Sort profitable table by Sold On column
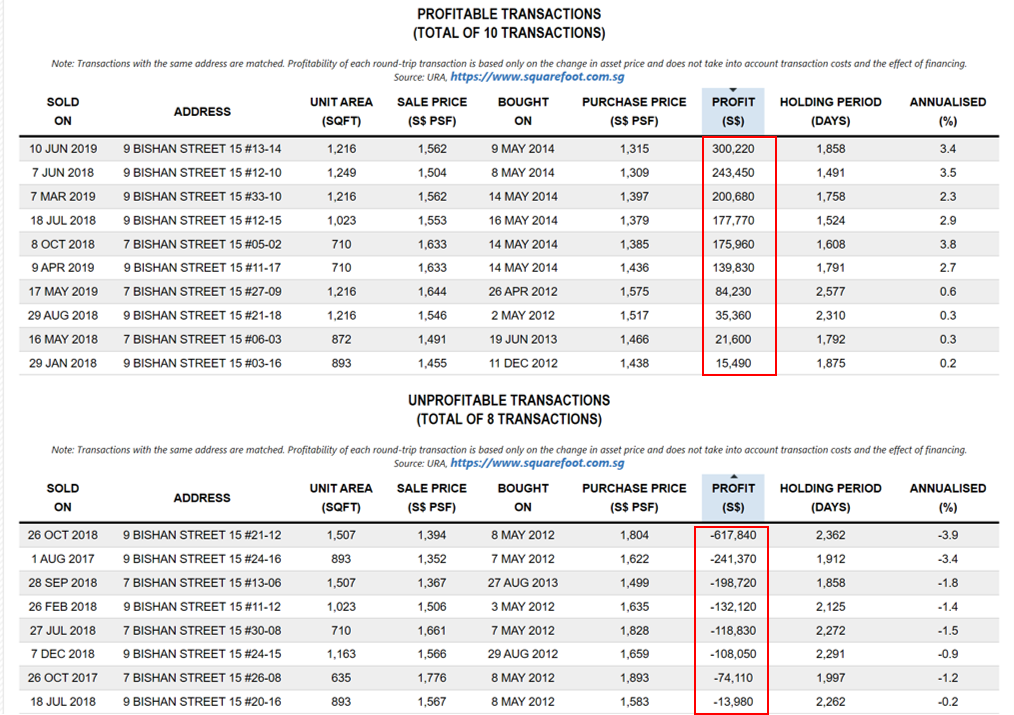This screenshot has width=1014, height=715. pos(63,111)
